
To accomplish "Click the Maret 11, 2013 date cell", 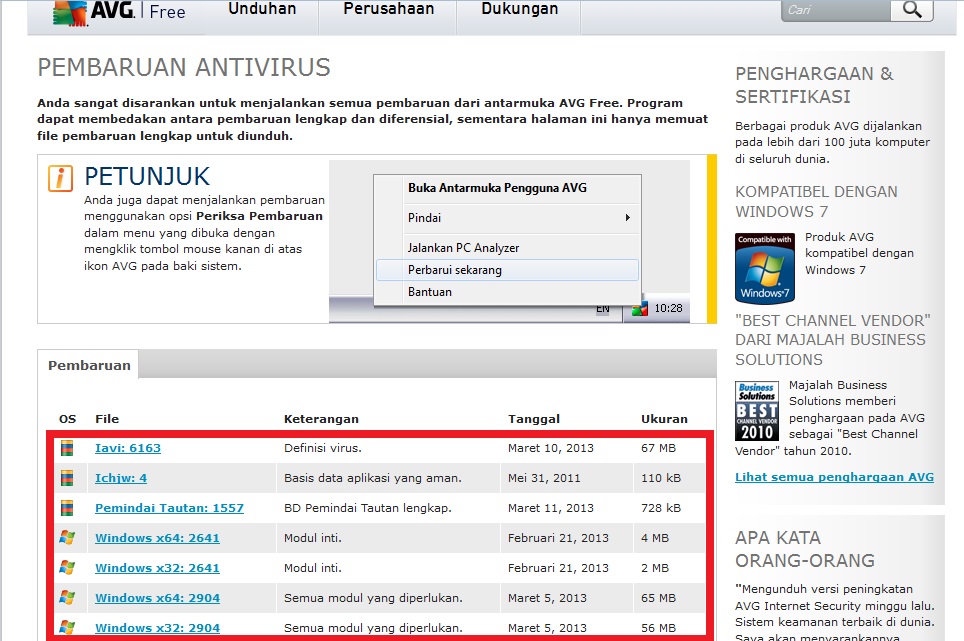I will point(551,508).
